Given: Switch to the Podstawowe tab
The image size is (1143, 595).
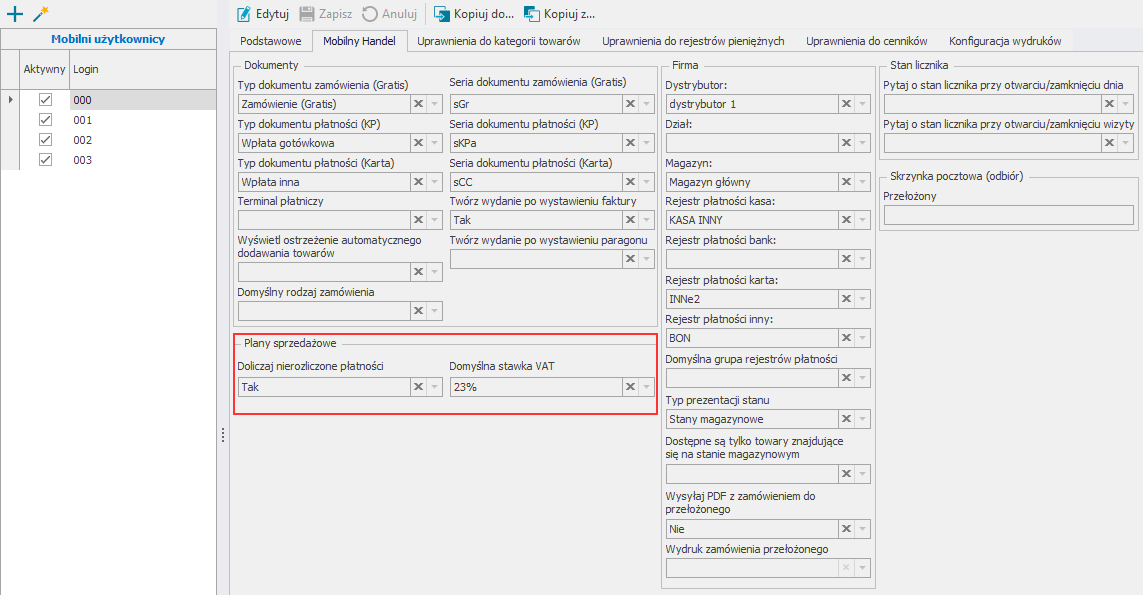Looking at the screenshot, I should point(271,41).
